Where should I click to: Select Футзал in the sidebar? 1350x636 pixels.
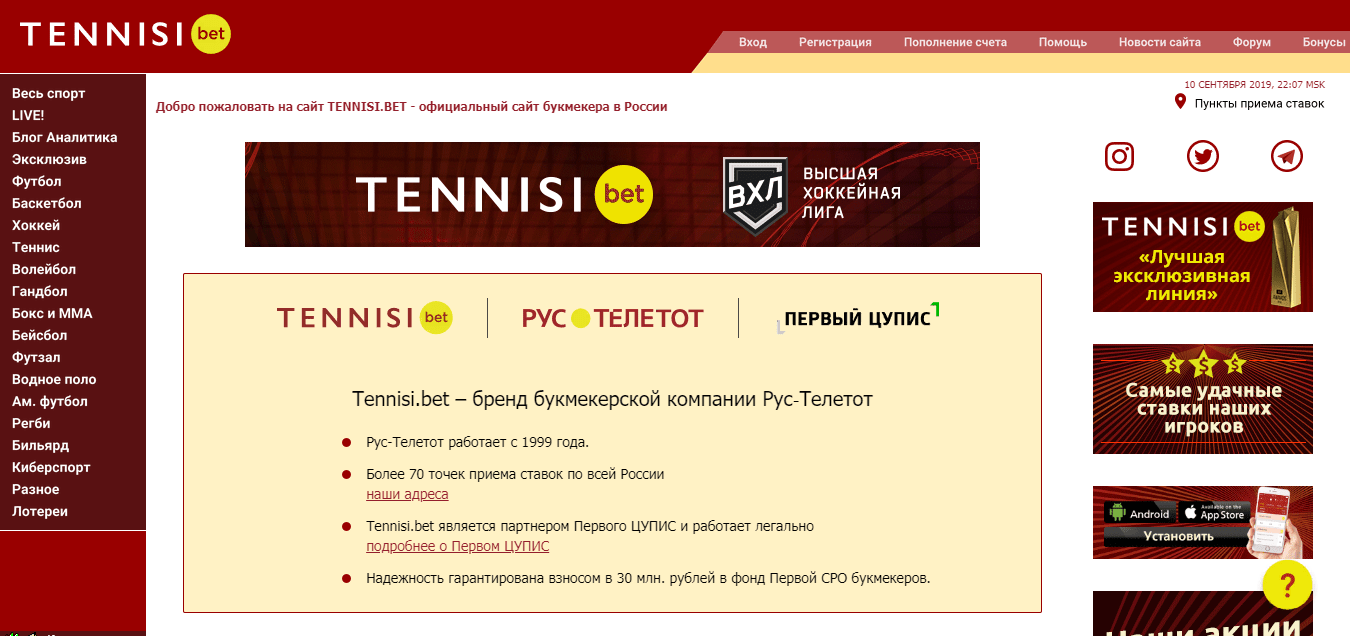(36, 357)
